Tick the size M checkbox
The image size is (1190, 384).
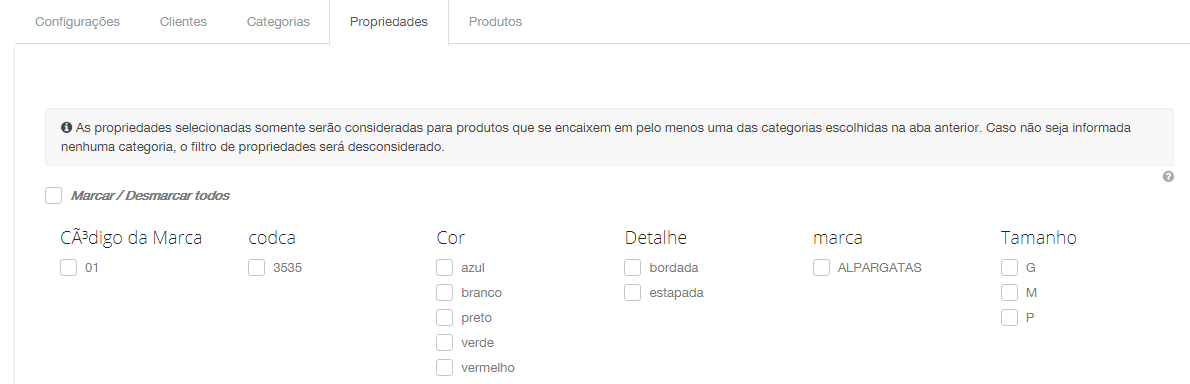pyautogui.click(x=1009, y=293)
